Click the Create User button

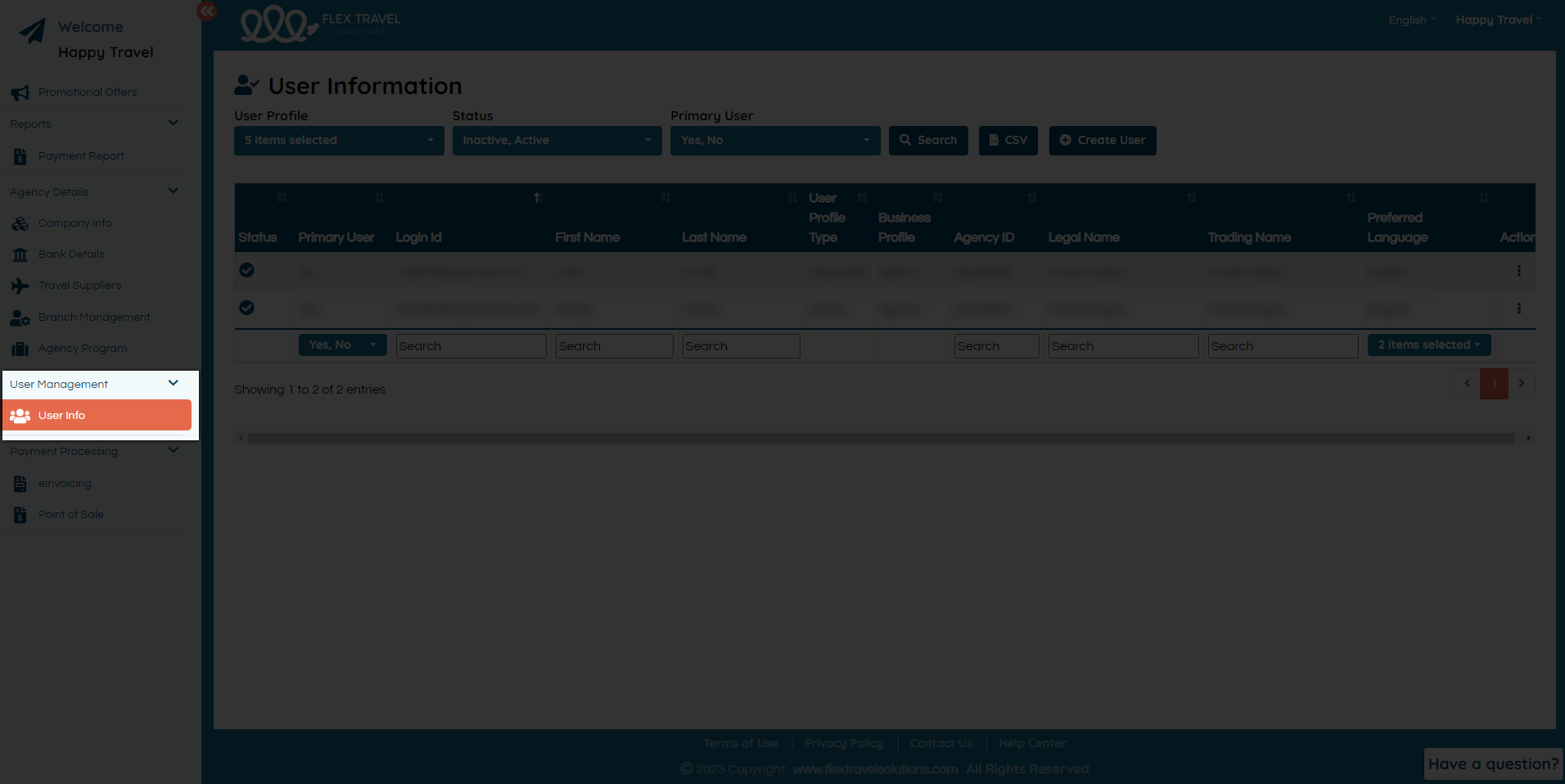pyautogui.click(x=1102, y=140)
